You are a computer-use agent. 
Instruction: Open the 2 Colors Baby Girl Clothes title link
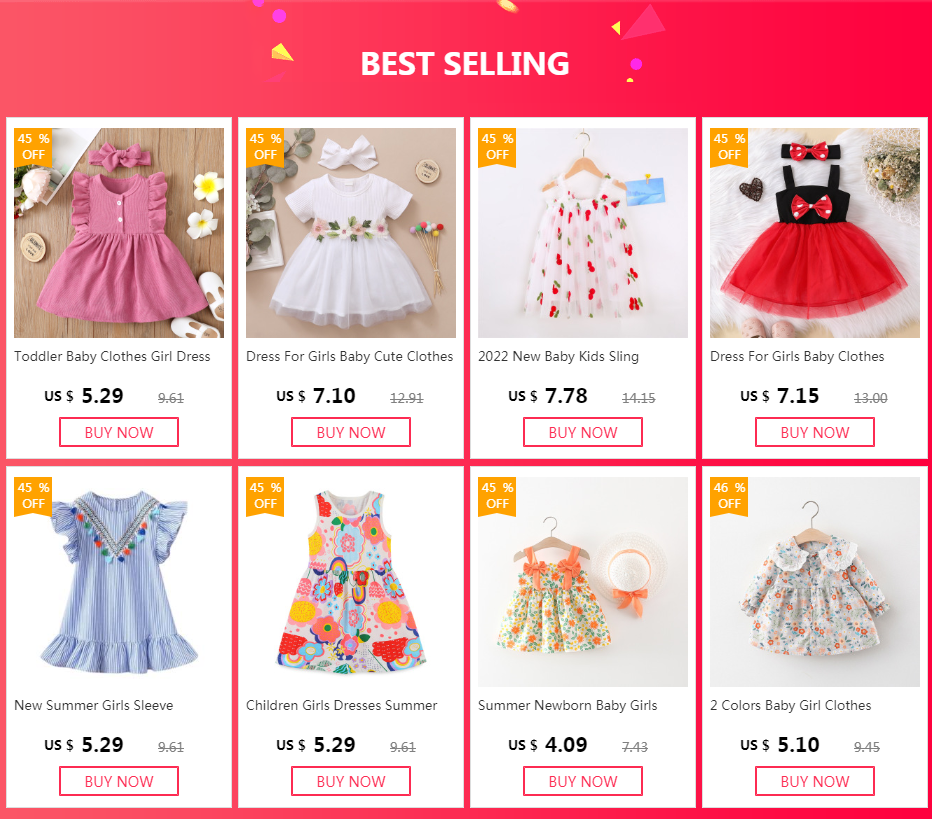[791, 705]
